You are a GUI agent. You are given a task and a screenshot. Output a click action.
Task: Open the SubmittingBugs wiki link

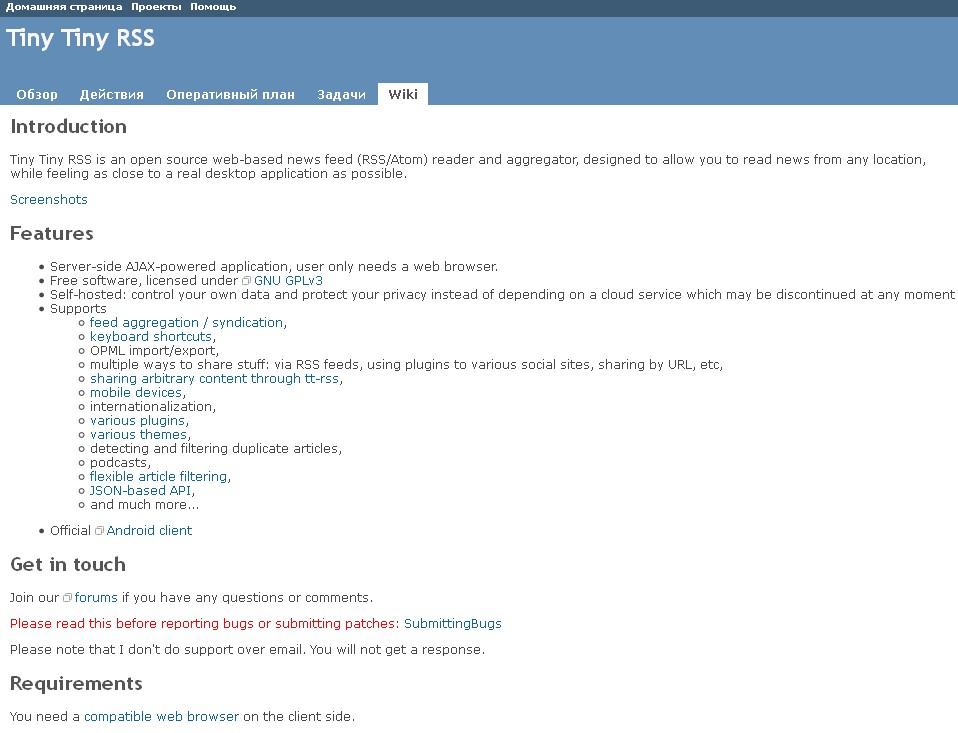(x=453, y=624)
